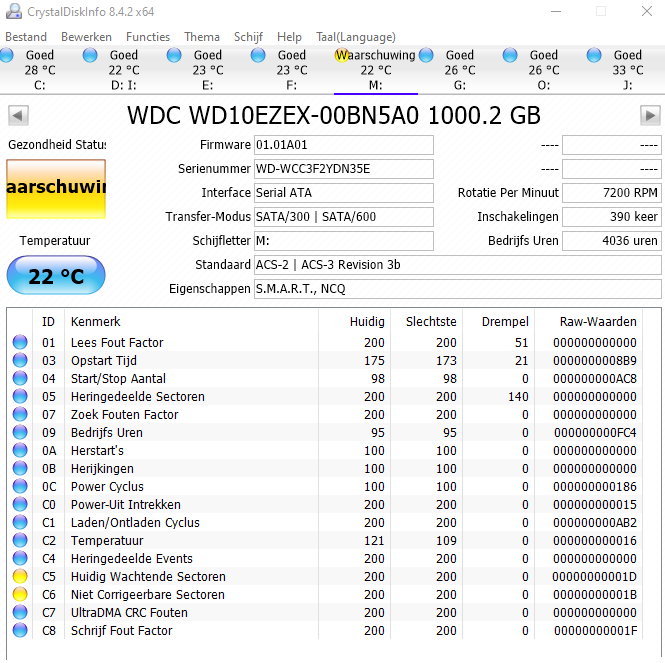Switch to disk D: I: tab
The height and width of the screenshot is (663, 665).
(123, 70)
